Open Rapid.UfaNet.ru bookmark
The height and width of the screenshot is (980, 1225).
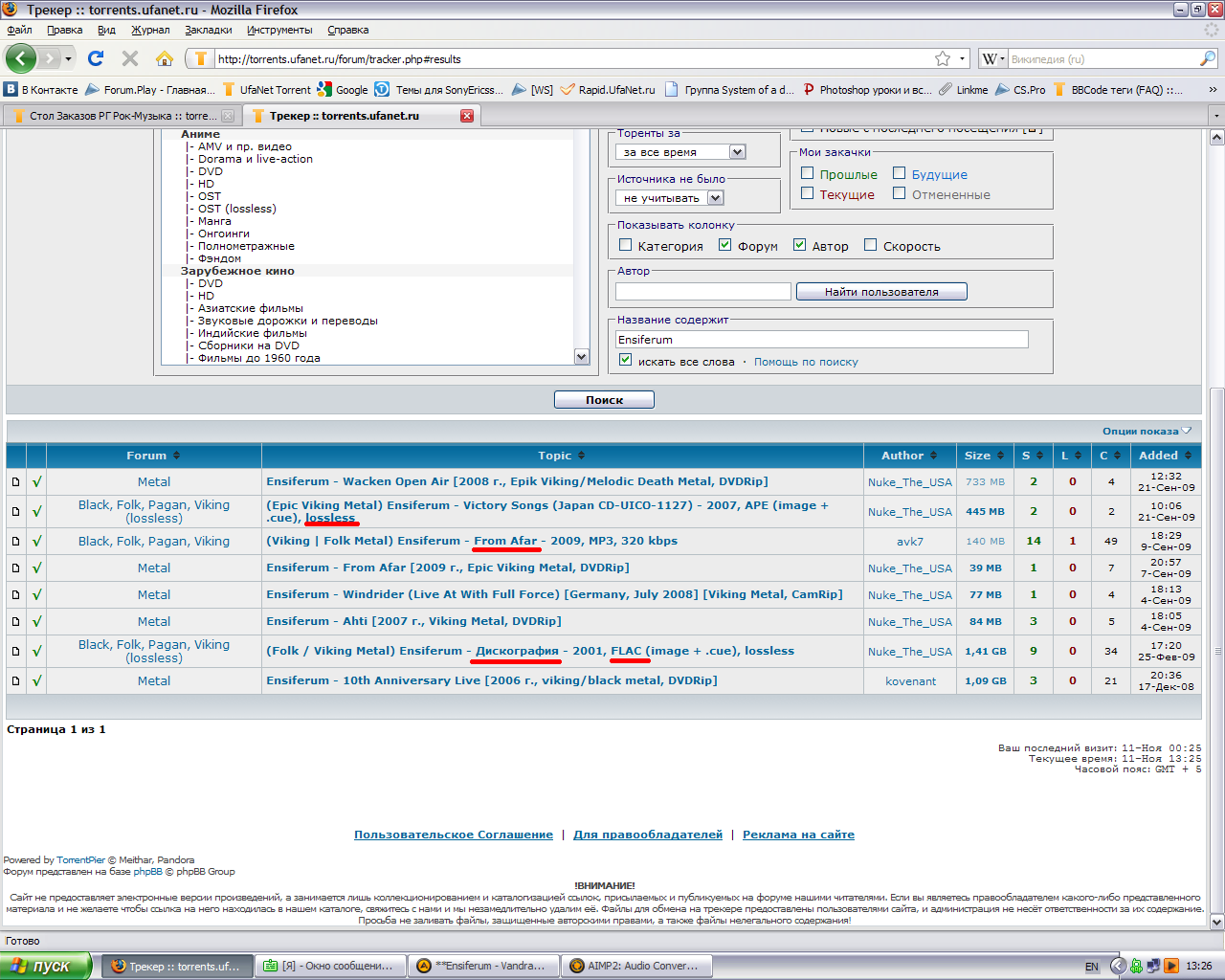click(609, 90)
